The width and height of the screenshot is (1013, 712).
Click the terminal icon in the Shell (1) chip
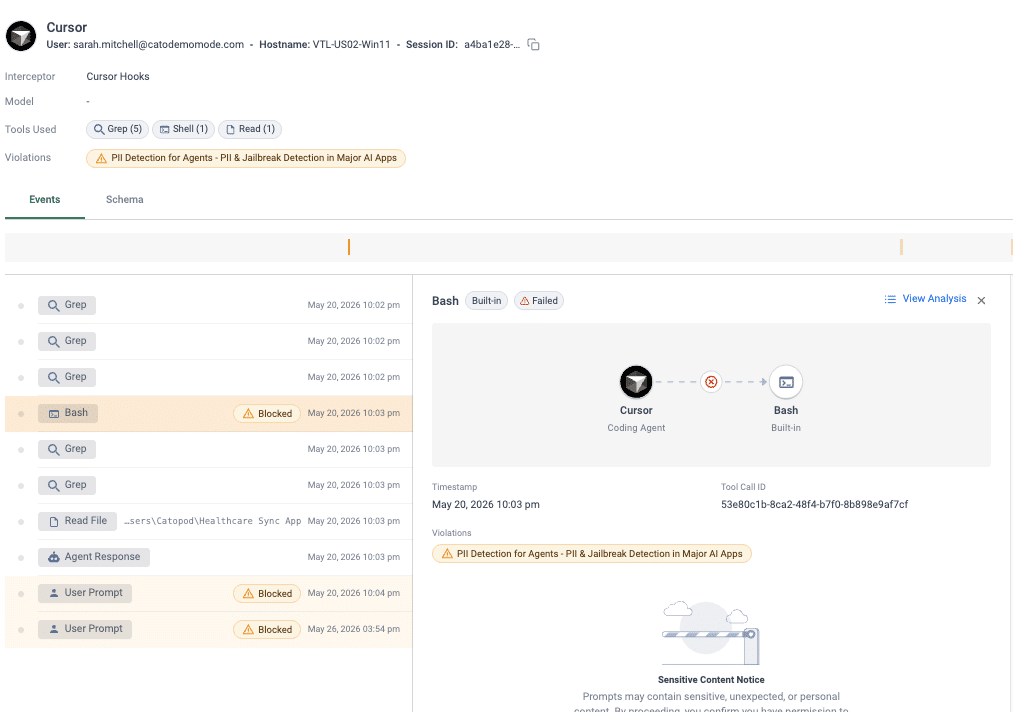click(x=165, y=129)
